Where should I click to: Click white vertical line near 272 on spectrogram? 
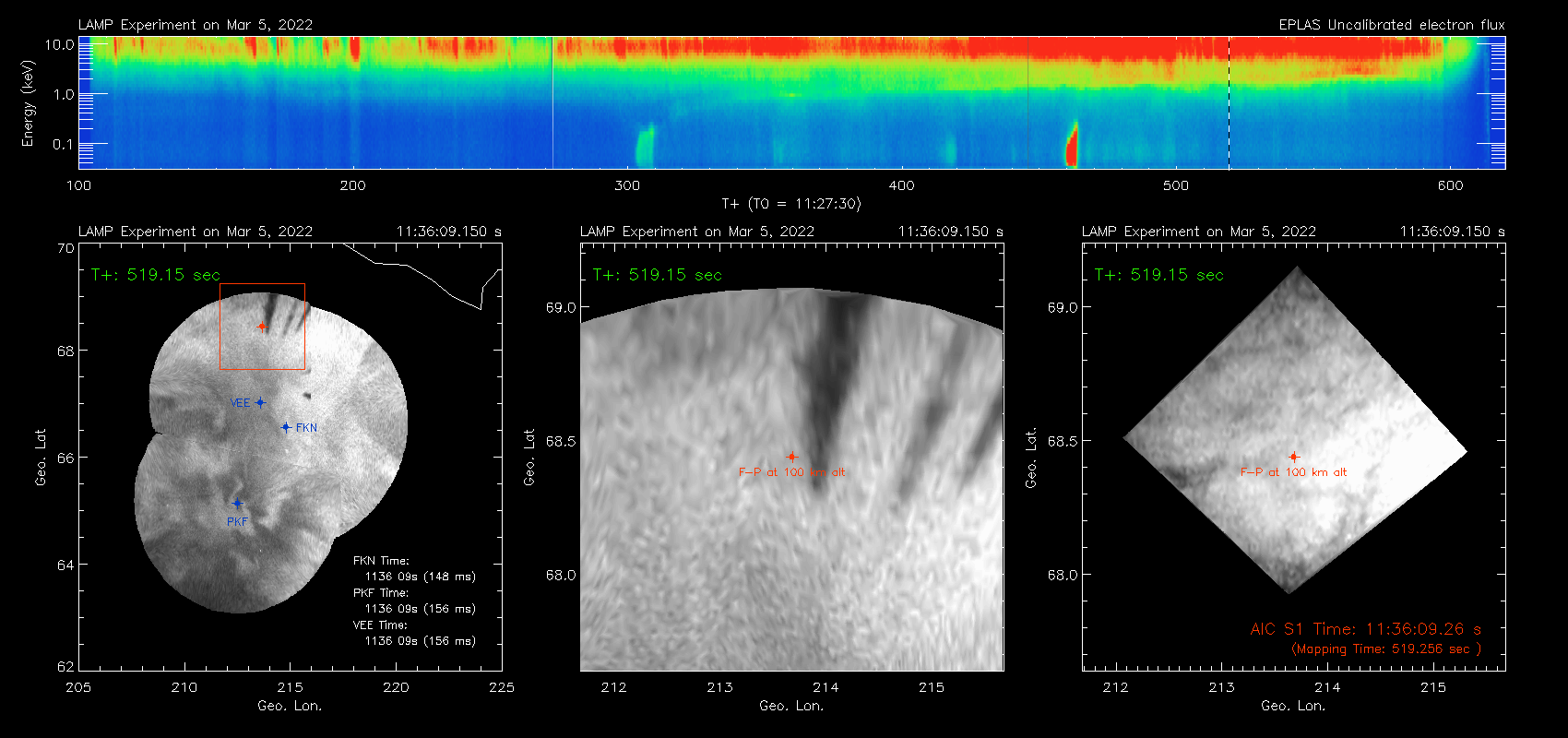click(x=552, y=102)
